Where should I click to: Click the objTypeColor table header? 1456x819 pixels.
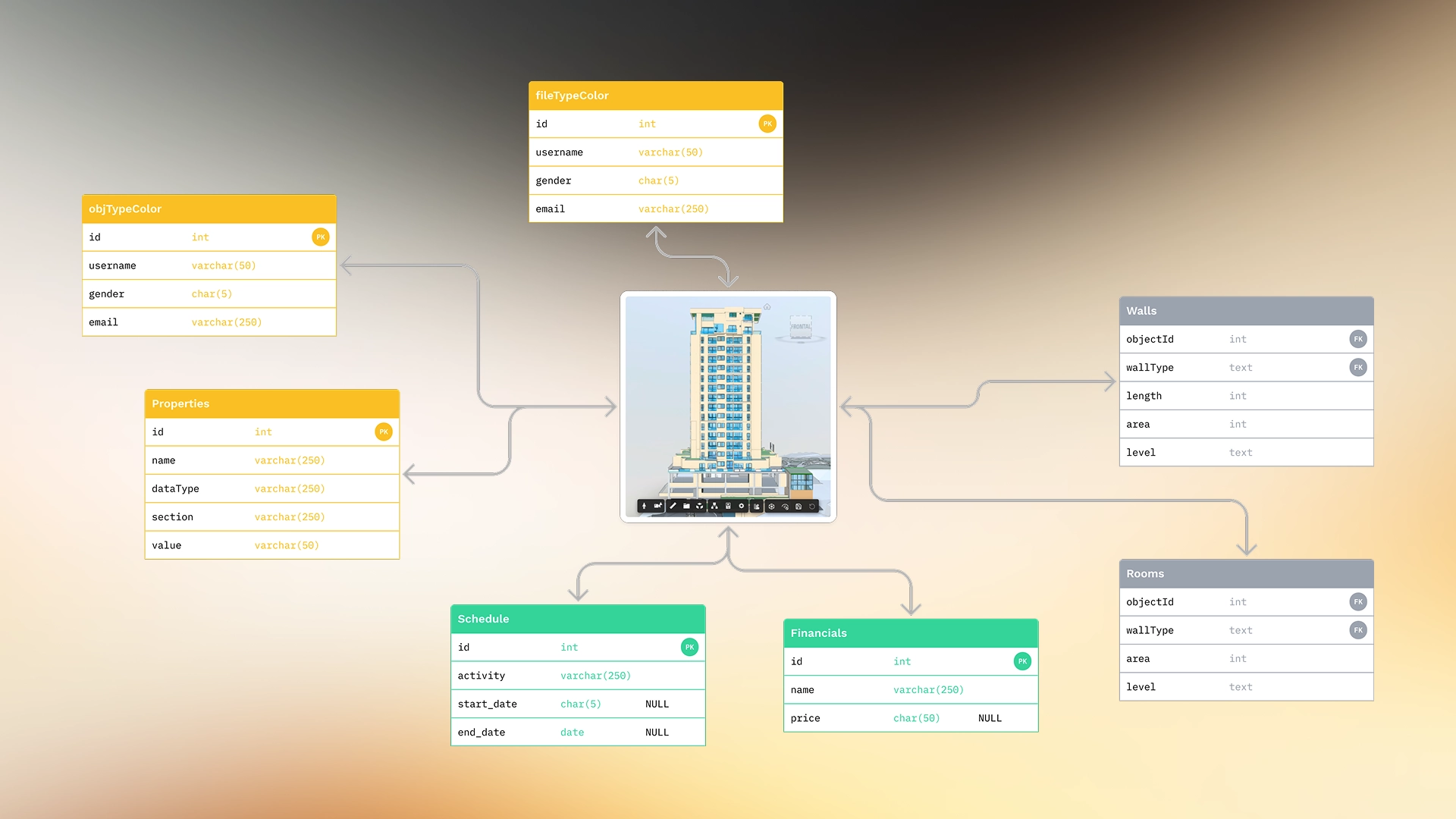(209, 209)
